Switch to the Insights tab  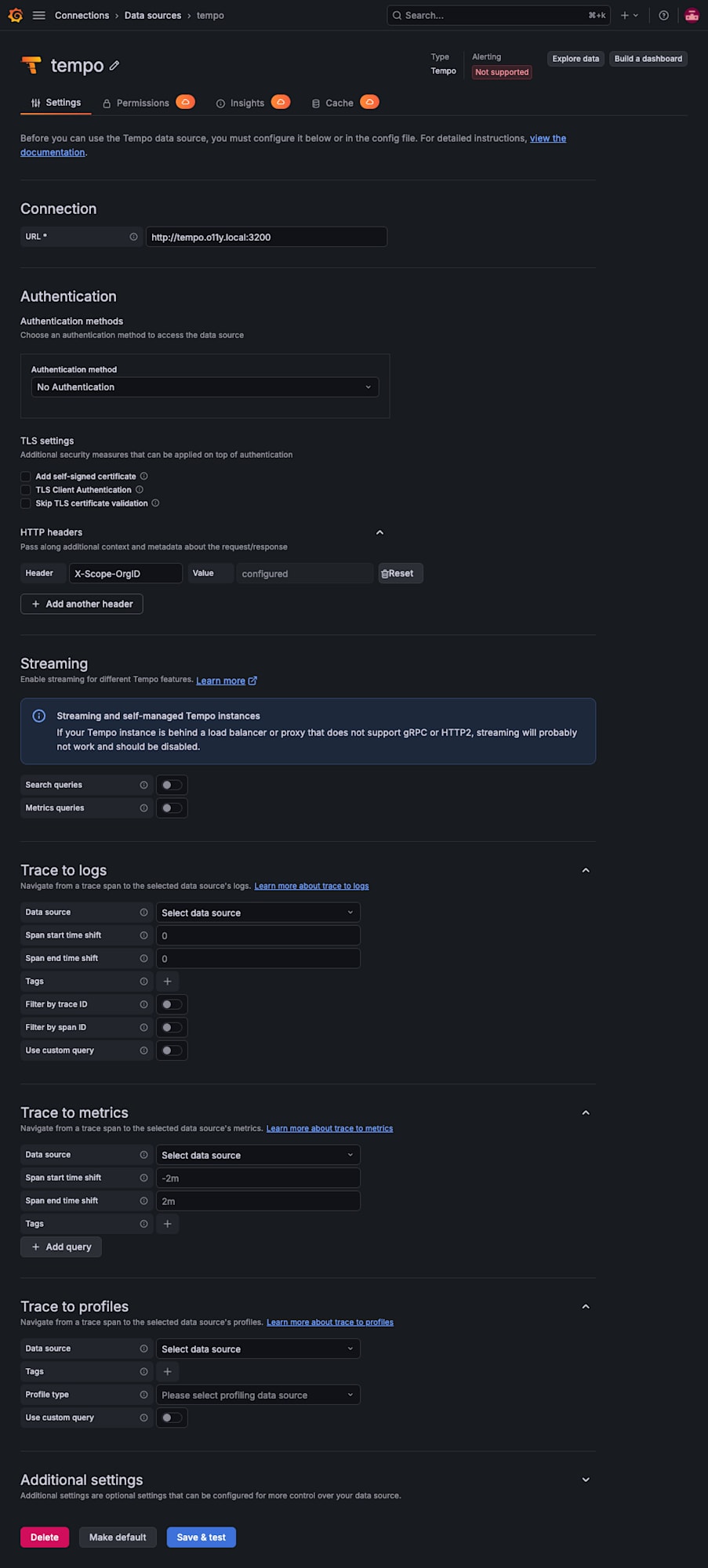(240, 103)
